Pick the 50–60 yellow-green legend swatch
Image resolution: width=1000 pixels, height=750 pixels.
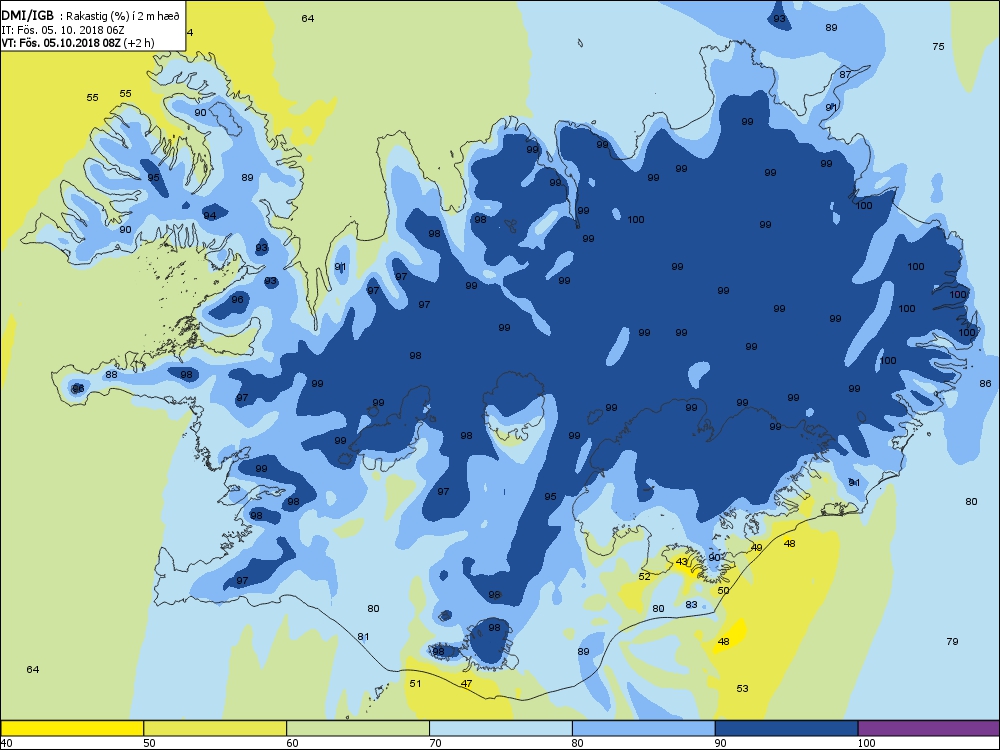tap(215, 728)
